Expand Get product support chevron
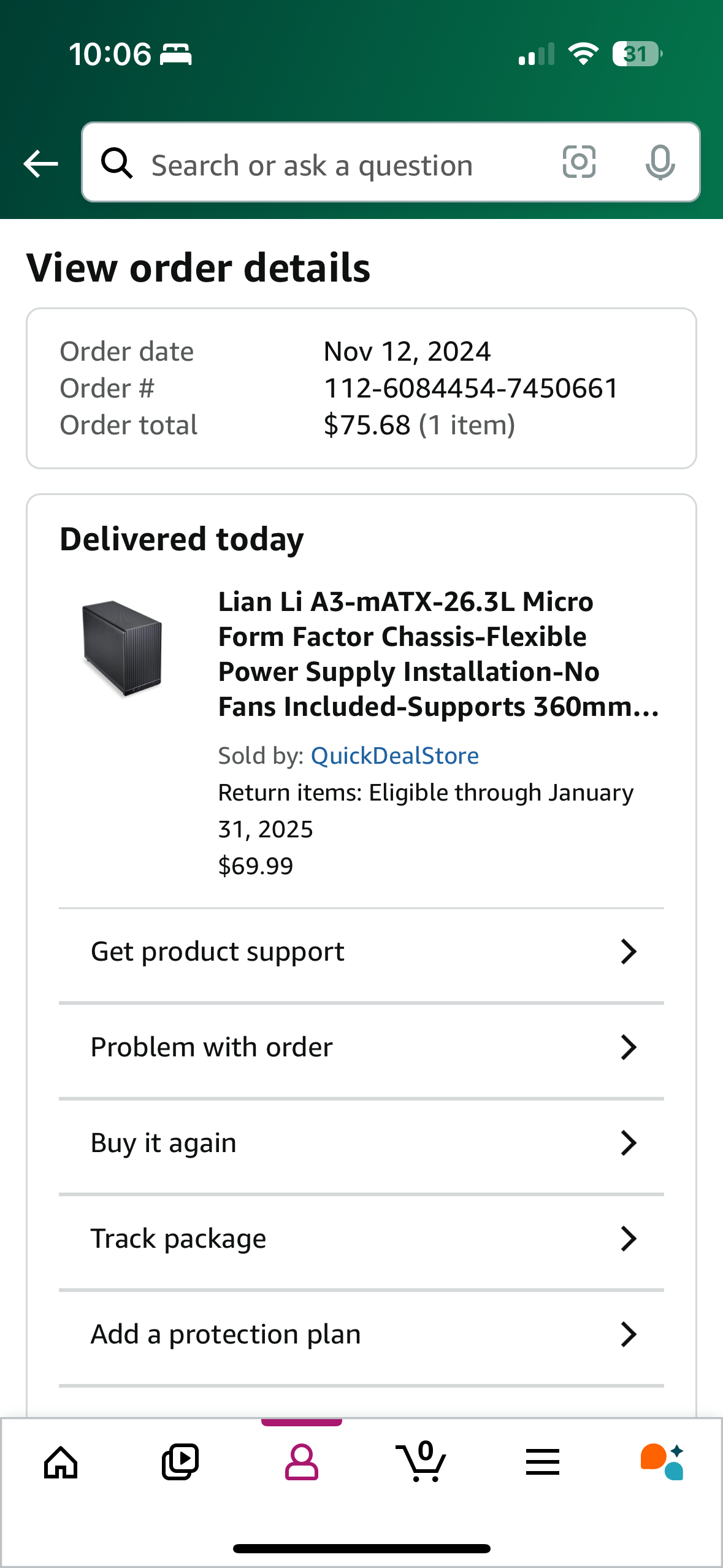Viewport: 723px width, 1568px height. point(629,951)
